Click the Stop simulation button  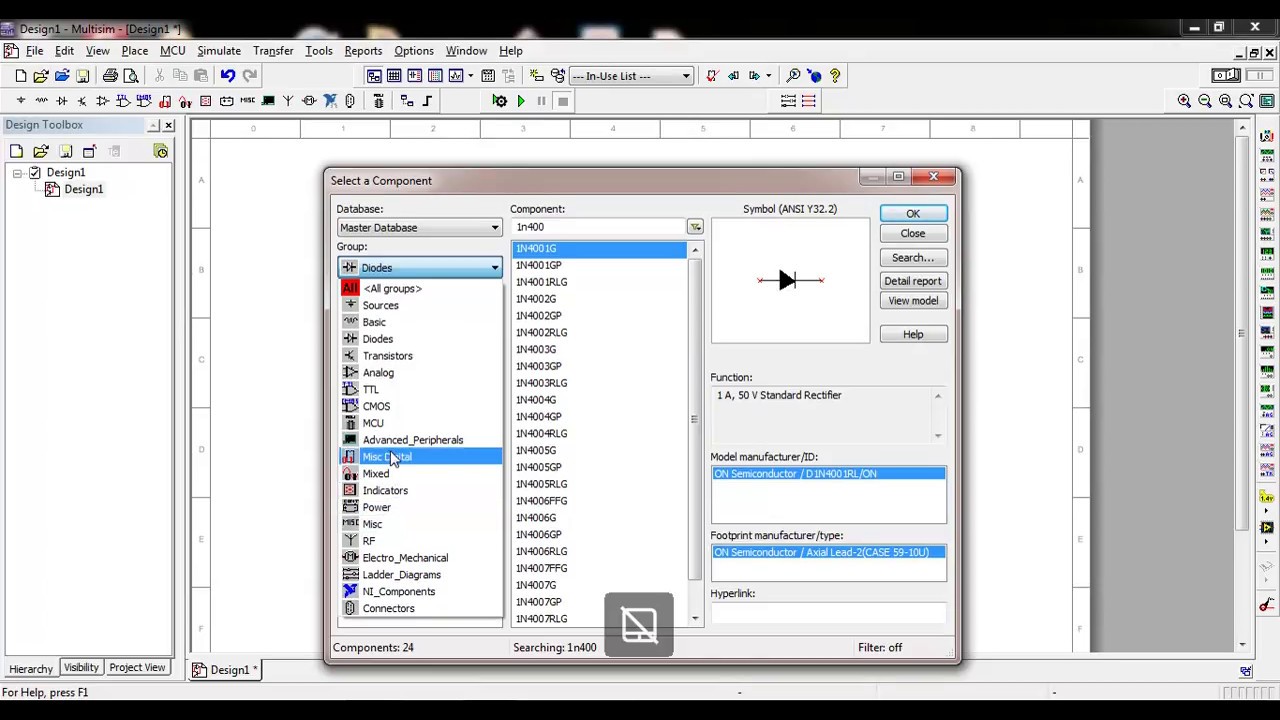(x=563, y=101)
